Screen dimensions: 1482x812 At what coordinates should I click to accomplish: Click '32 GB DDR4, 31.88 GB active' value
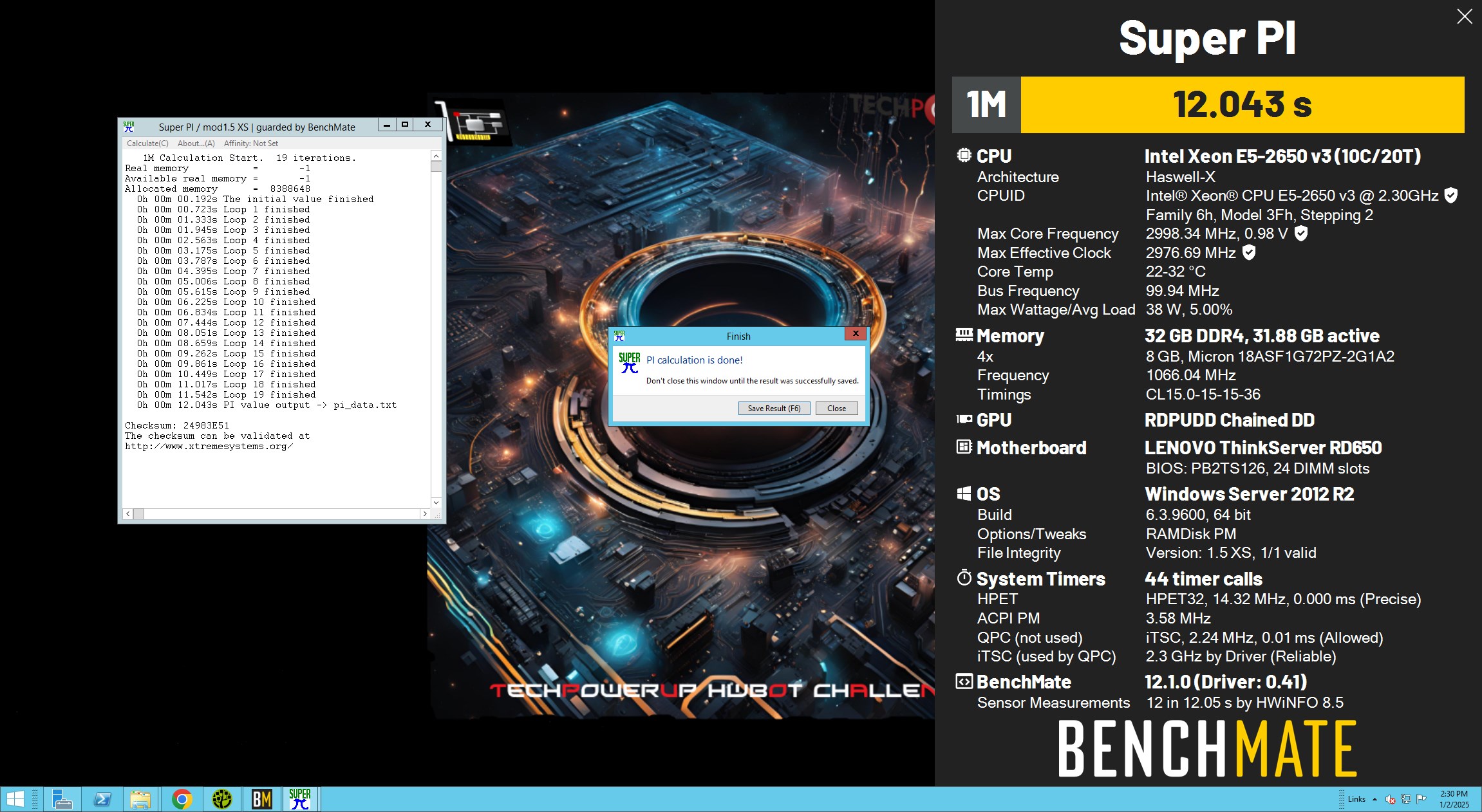tap(1262, 336)
